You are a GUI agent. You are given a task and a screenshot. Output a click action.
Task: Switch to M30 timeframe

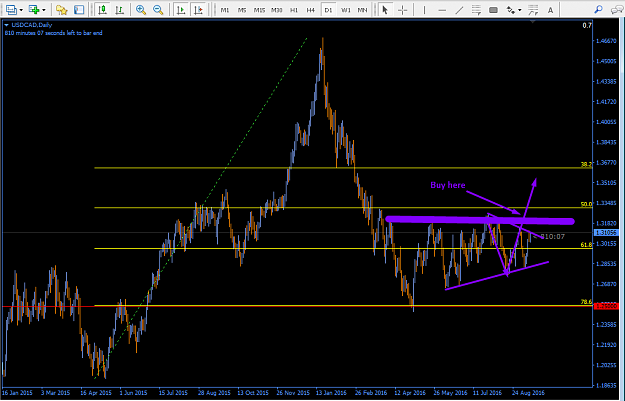[x=276, y=10]
